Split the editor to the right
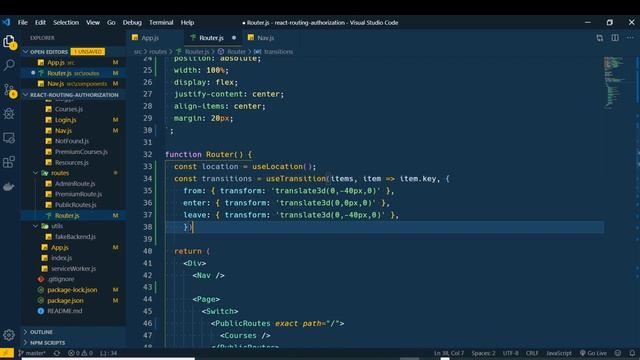Screen dimensions: 640x360 pos(615,38)
